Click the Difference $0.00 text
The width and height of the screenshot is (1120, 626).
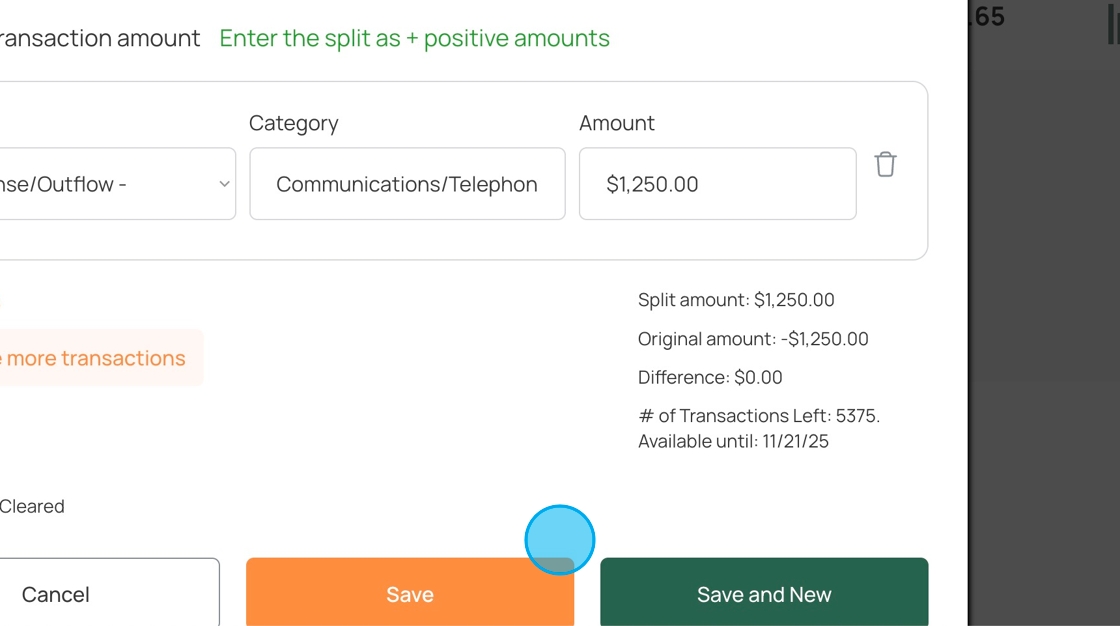pyautogui.click(x=710, y=377)
